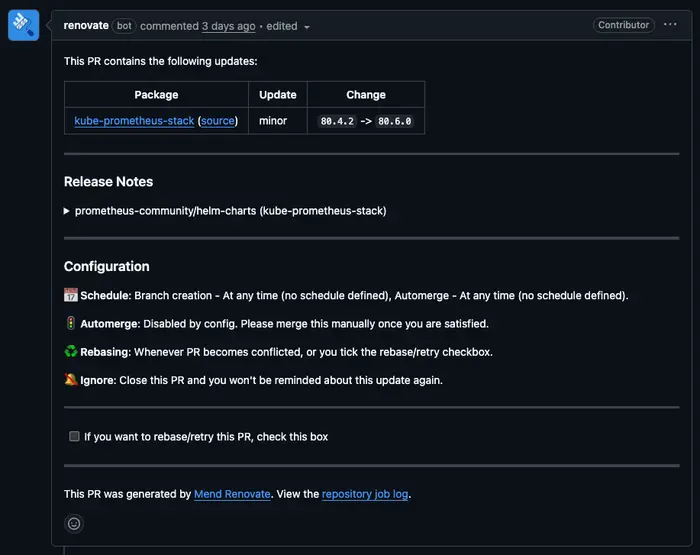Open the source link in the Package cell
700x555 pixels.
coord(217,121)
